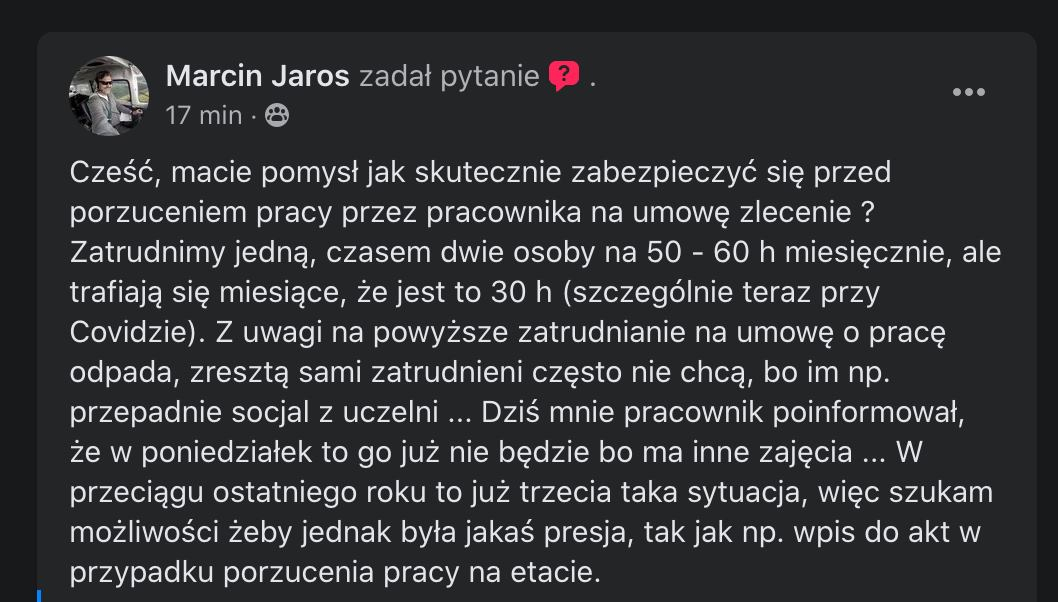Click the group audience icon beside timestamp

[277, 116]
